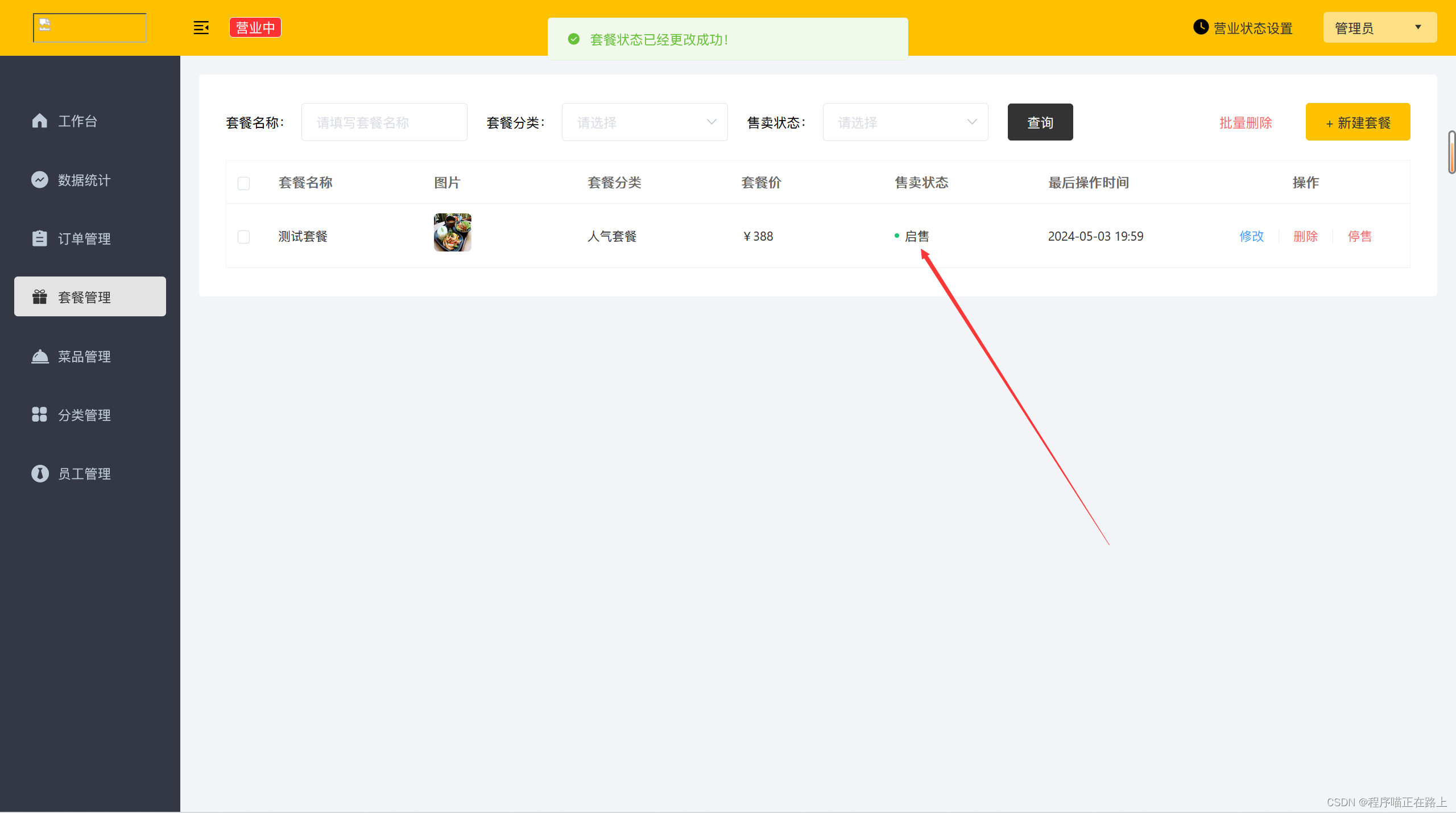The width and height of the screenshot is (1456, 813).
Task: Select the 套餐管理 gift icon
Action: (x=39, y=296)
